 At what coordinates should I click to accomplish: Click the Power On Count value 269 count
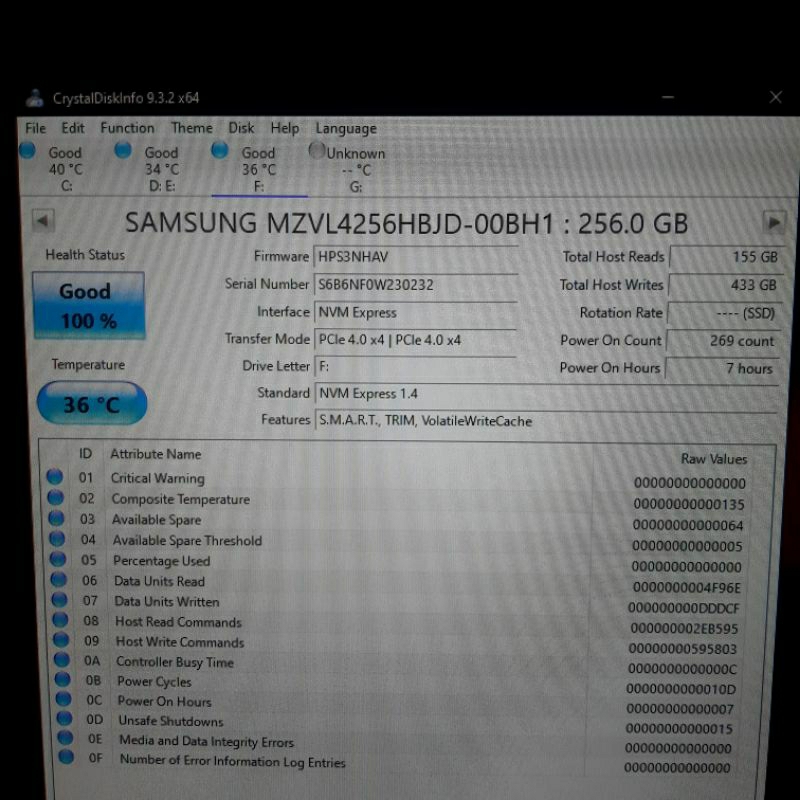pos(722,341)
